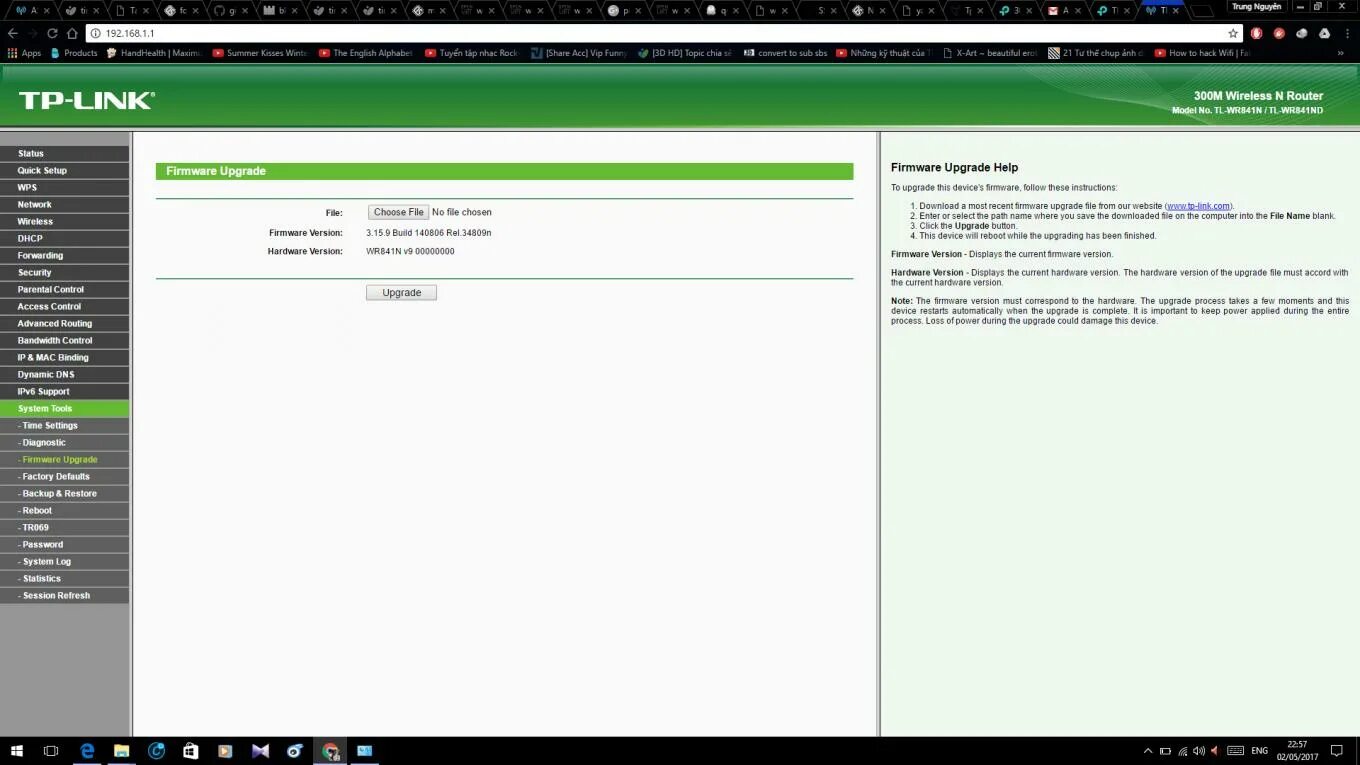Open the DHCP menu
The image size is (1360, 765).
[65, 239]
